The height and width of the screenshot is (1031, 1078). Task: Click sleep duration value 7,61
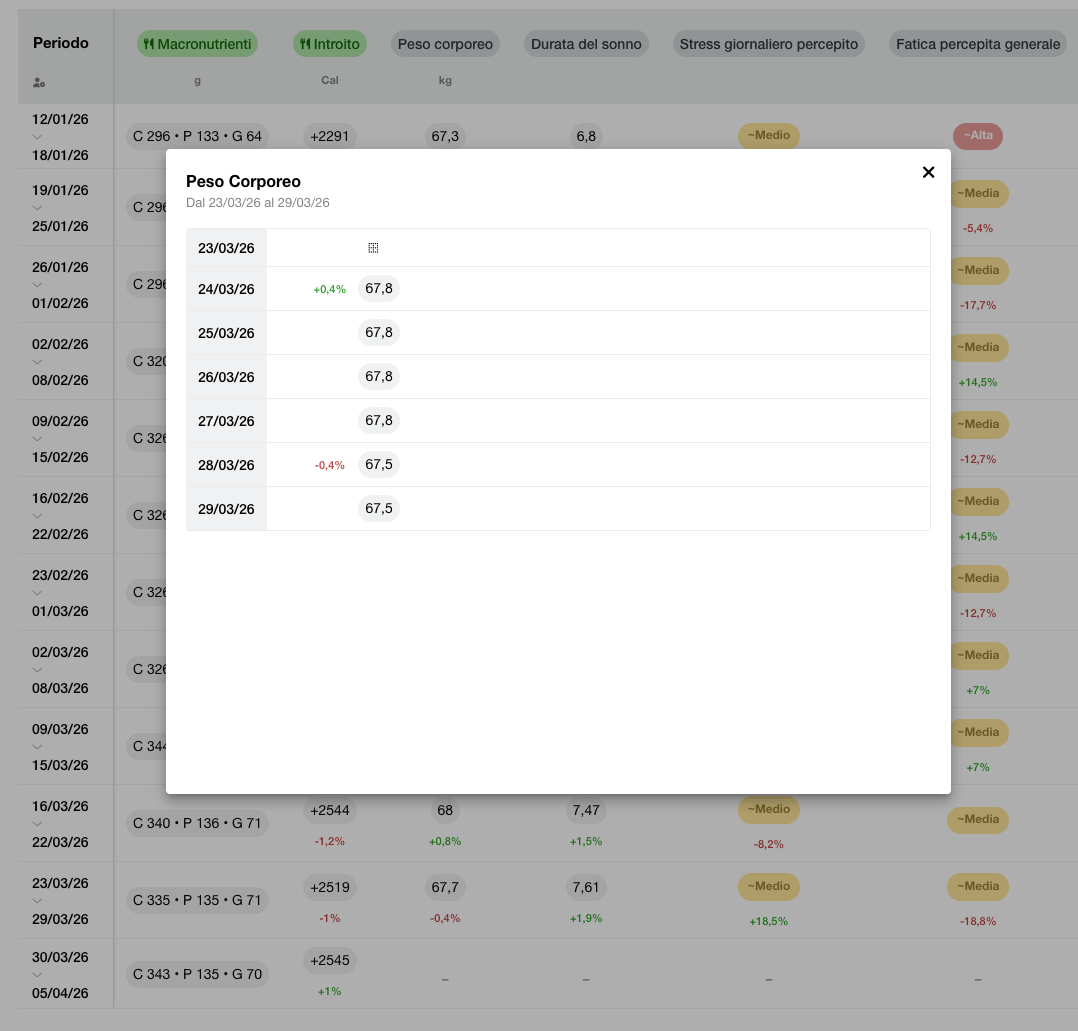coord(586,887)
